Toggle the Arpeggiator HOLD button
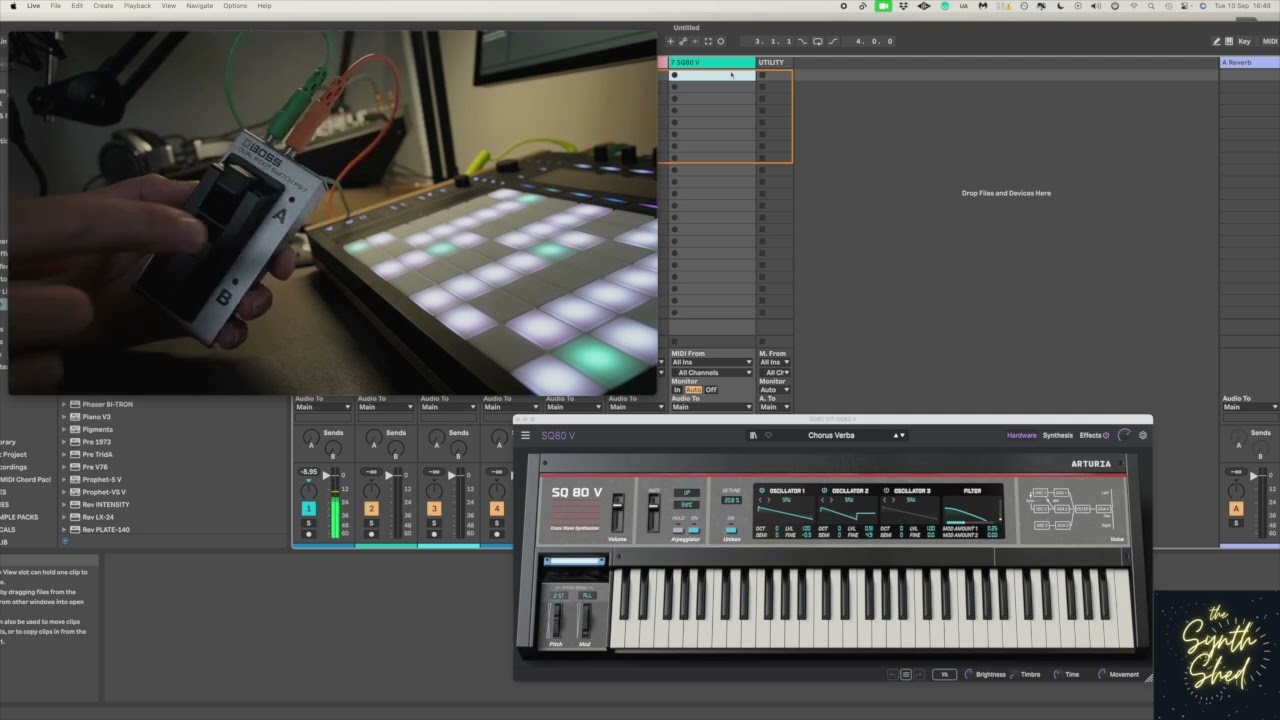Viewport: 1280px width, 720px height. point(679,530)
